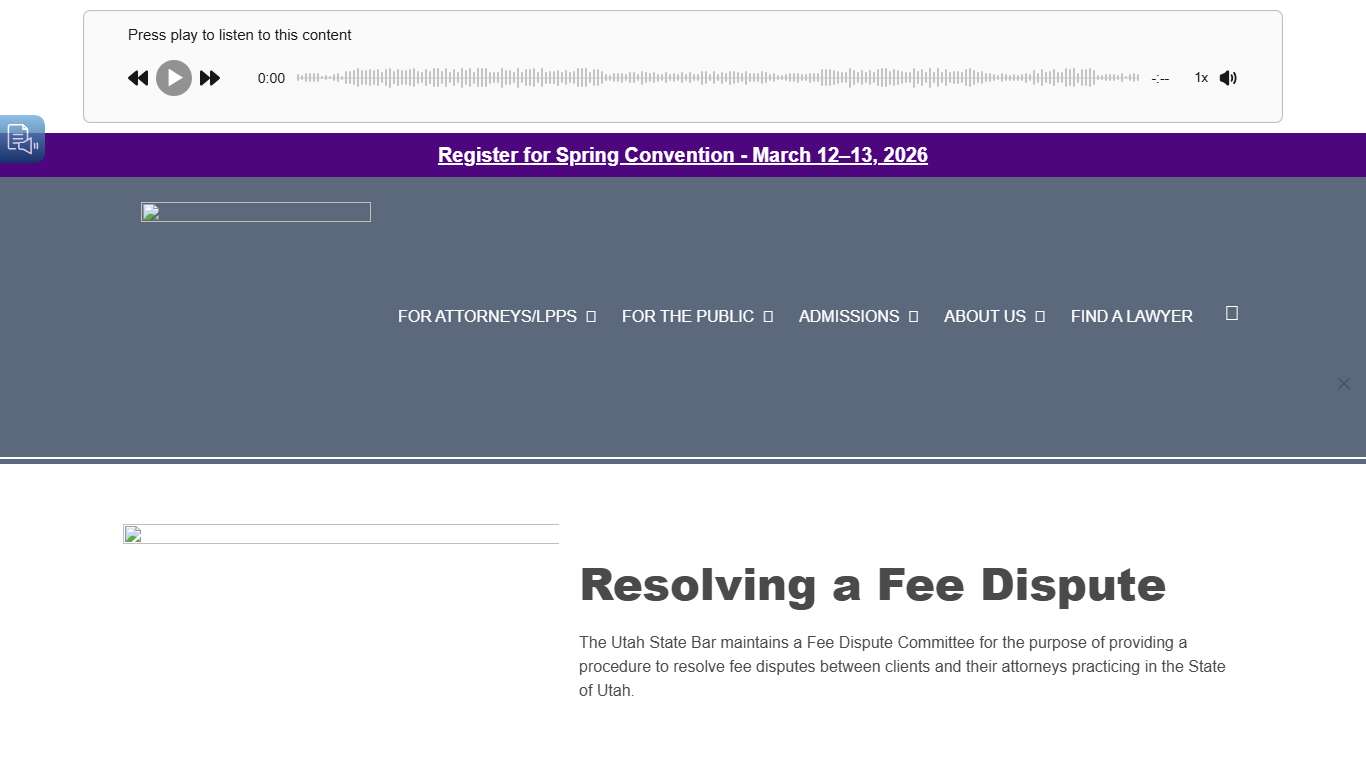1366x768 pixels.
Task: Open the search icon in navigation bar
Action: pos(1231,313)
